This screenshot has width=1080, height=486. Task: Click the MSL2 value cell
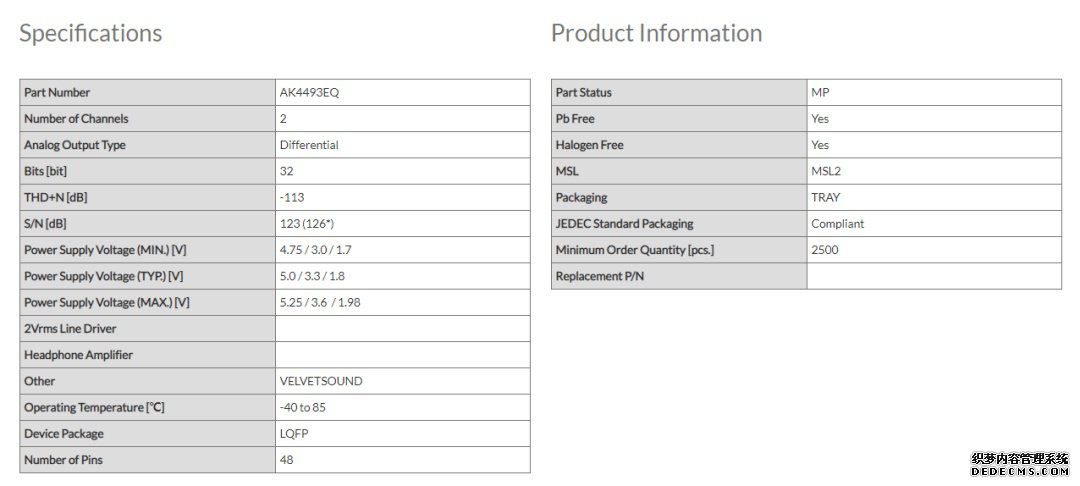826,171
